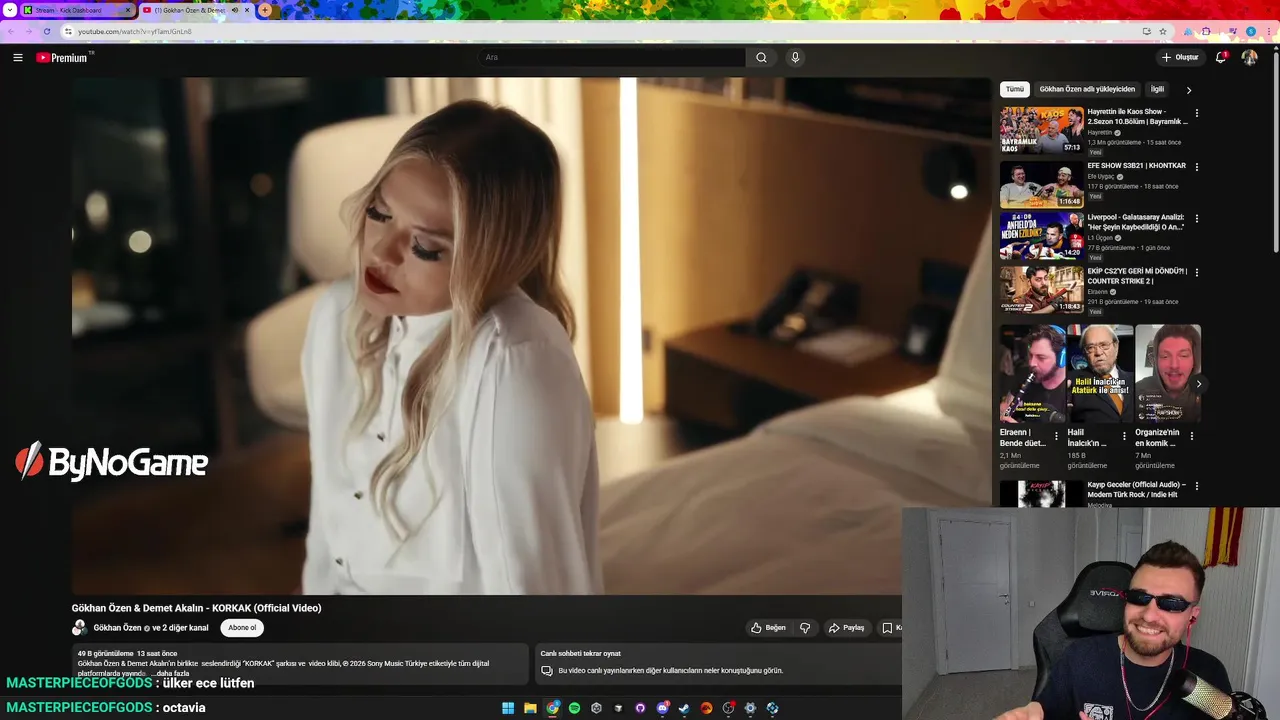Click the address bar URL
Screen dimensions: 1280x720
tap(135, 31)
